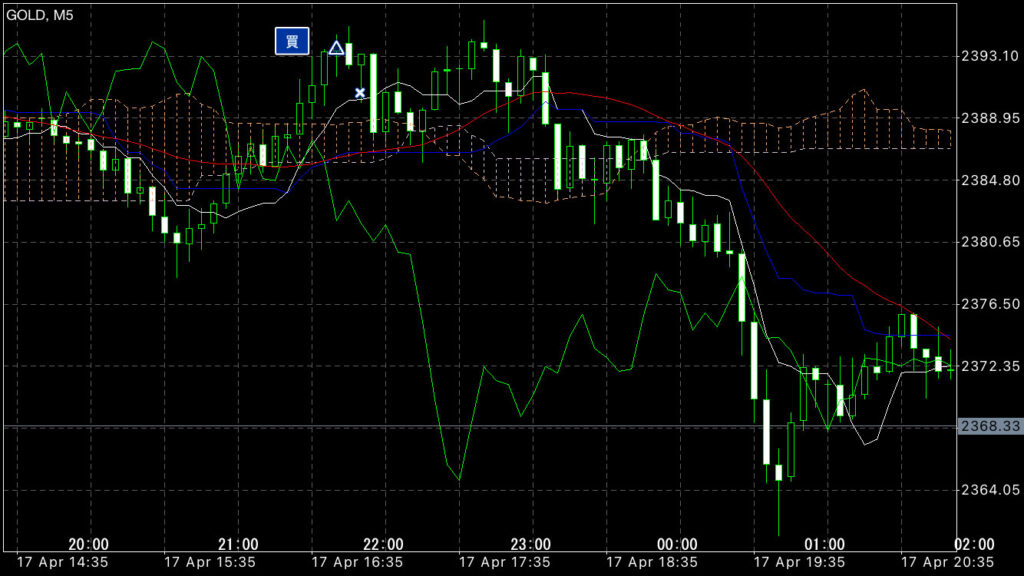
Task: Click the 2393.10 price axis label
Action: (990, 56)
